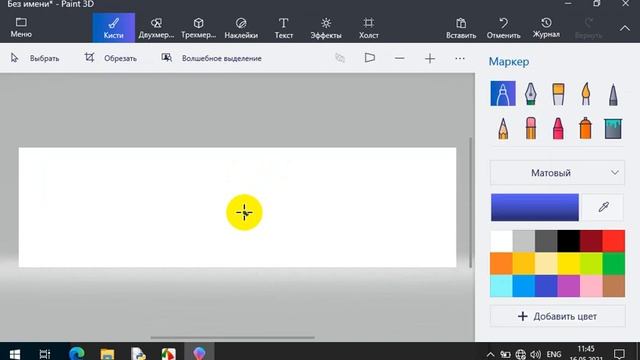The width and height of the screenshot is (640, 360).
Task: Open the Журнал history panel
Action: (546, 28)
